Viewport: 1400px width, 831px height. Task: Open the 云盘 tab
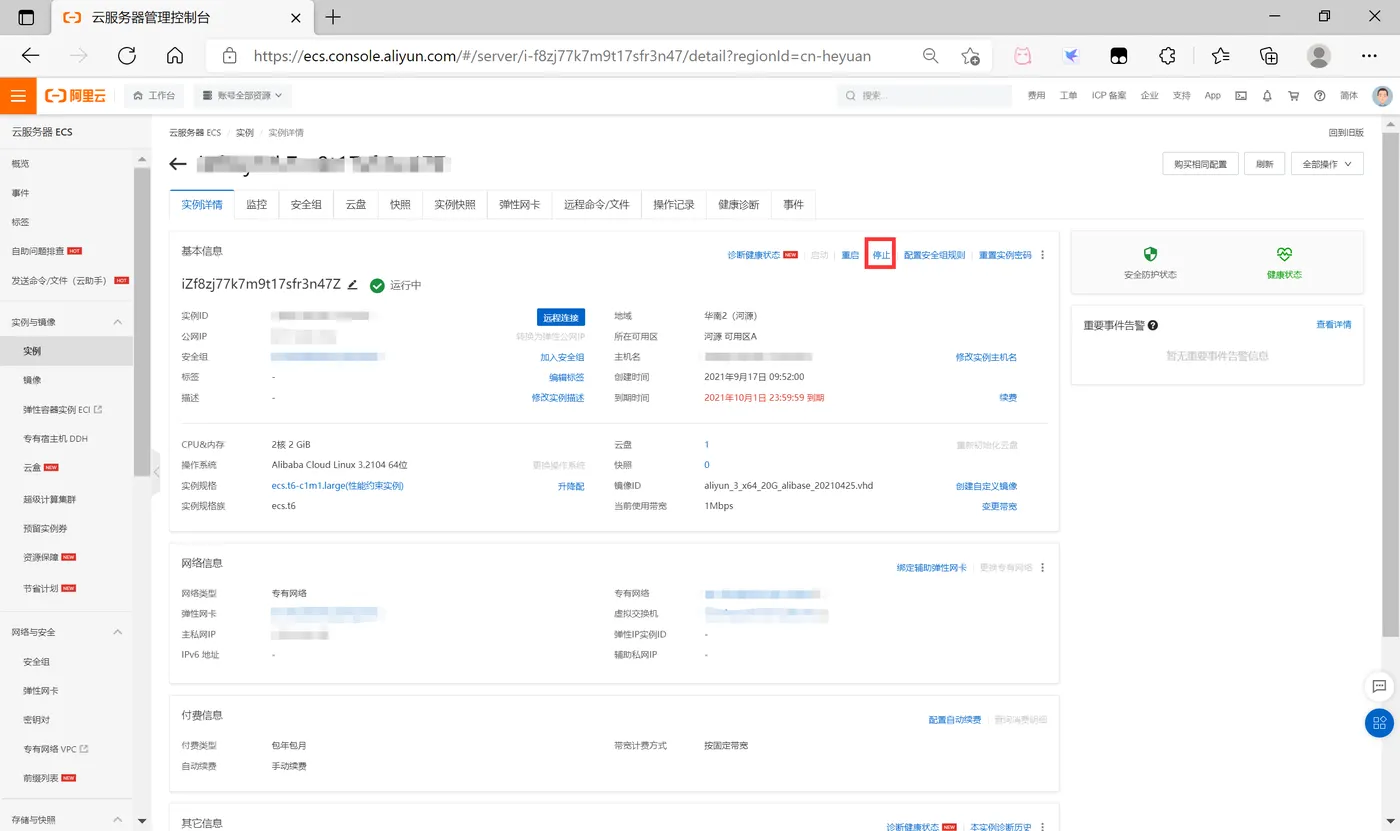356,204
